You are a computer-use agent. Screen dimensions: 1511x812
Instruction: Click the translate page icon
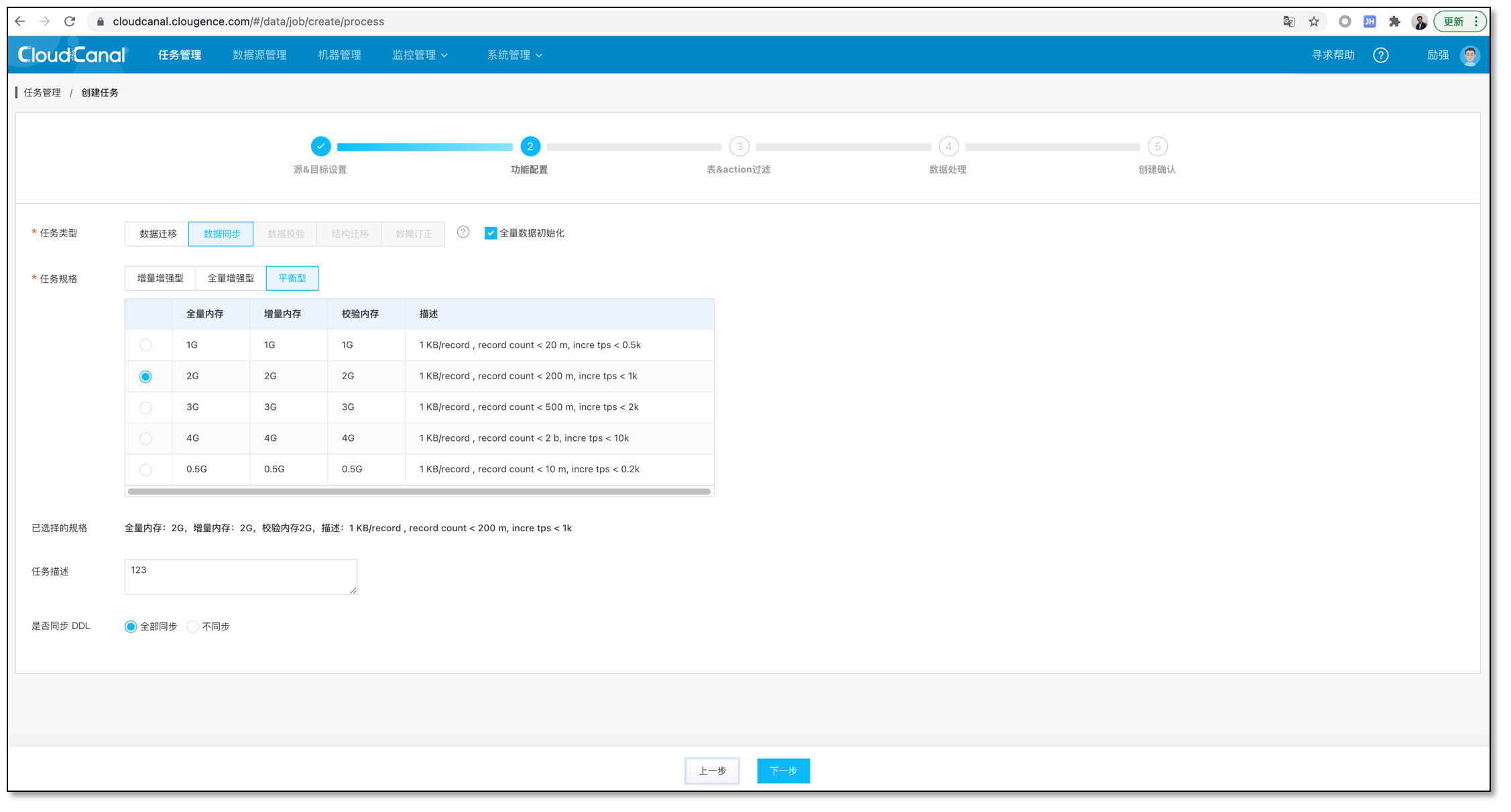[x=1288, y=21]
